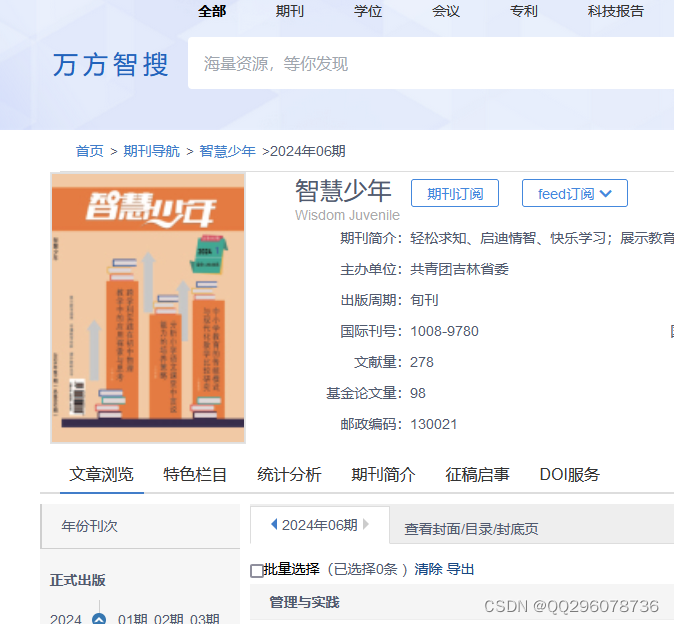The image size is (674, 624).
Task: Open 期刊导航 breadcrumb link
Action: tap(151, 151)
